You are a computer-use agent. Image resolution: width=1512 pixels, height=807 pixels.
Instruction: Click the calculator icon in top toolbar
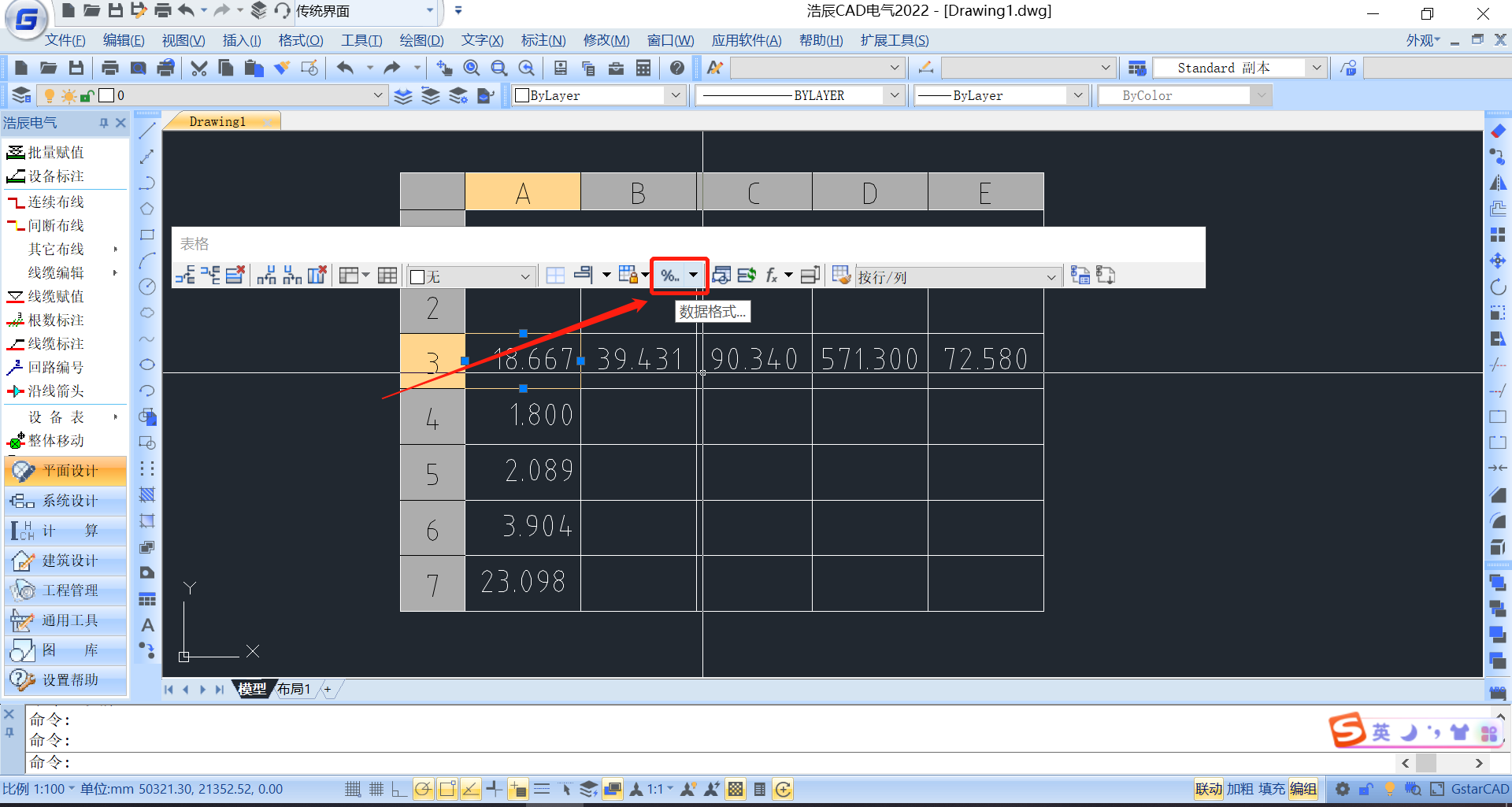[643, 68]
